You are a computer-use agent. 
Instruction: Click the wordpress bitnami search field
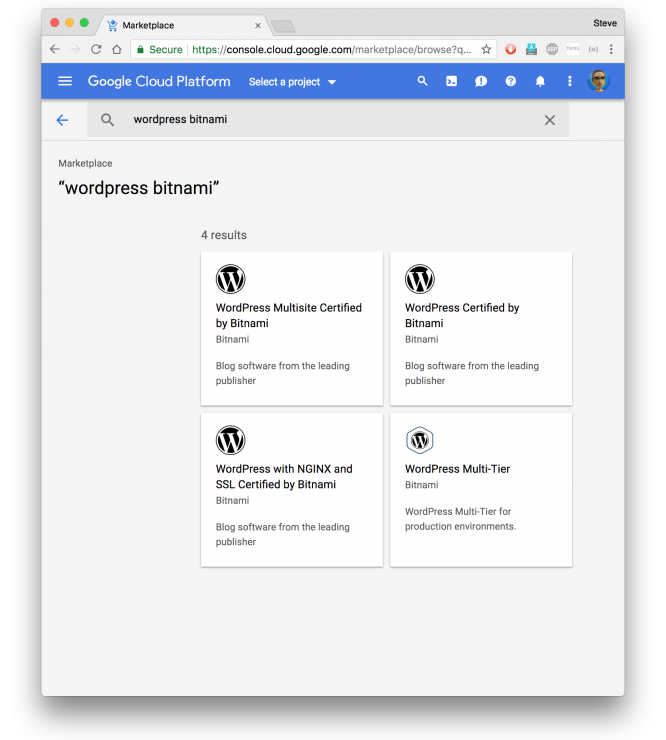330,120
